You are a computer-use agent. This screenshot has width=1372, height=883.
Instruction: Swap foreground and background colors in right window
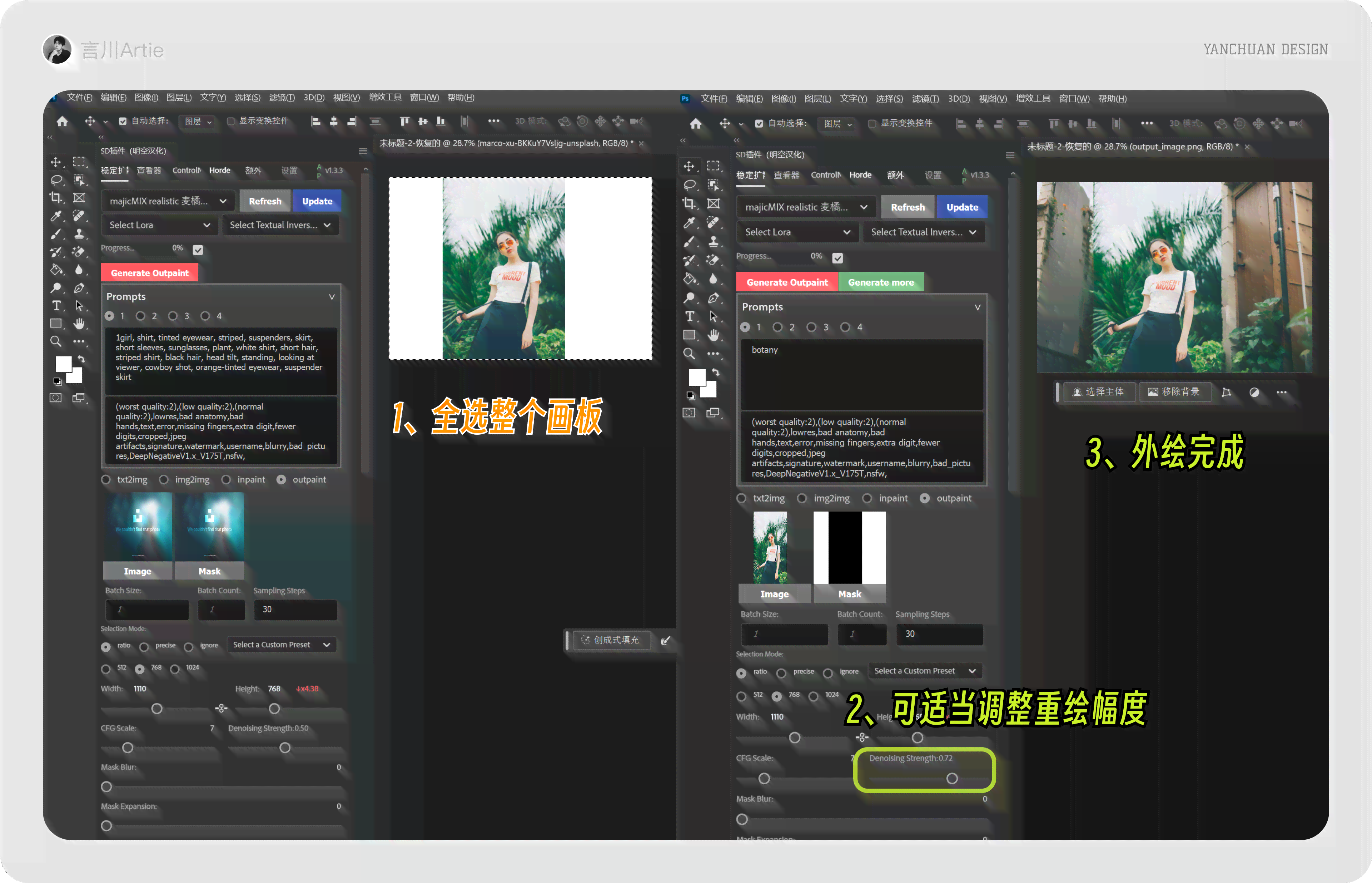click(715, 372)
